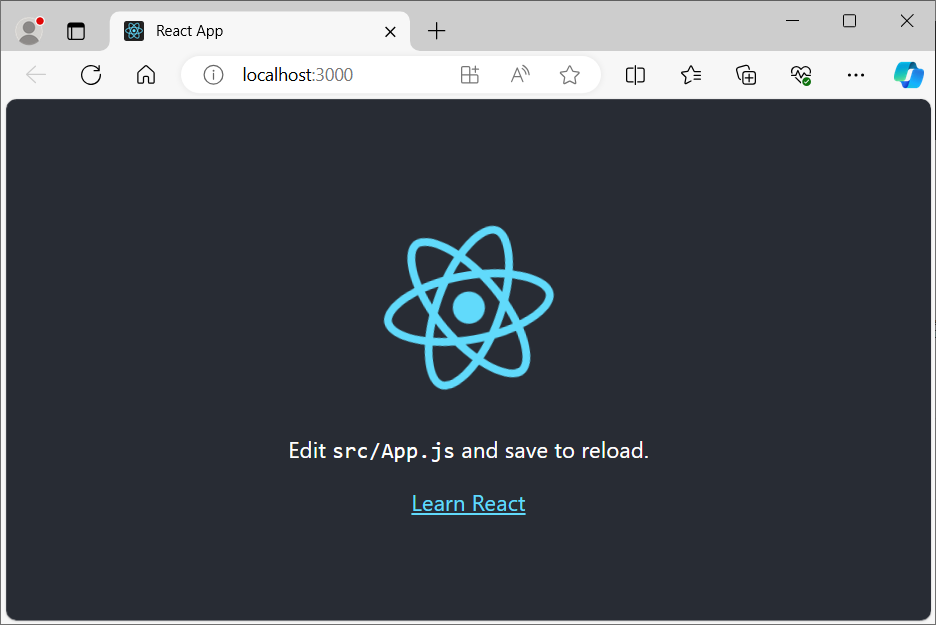Close the React App tab
936x625 pixels.
(x=390, y=32)
